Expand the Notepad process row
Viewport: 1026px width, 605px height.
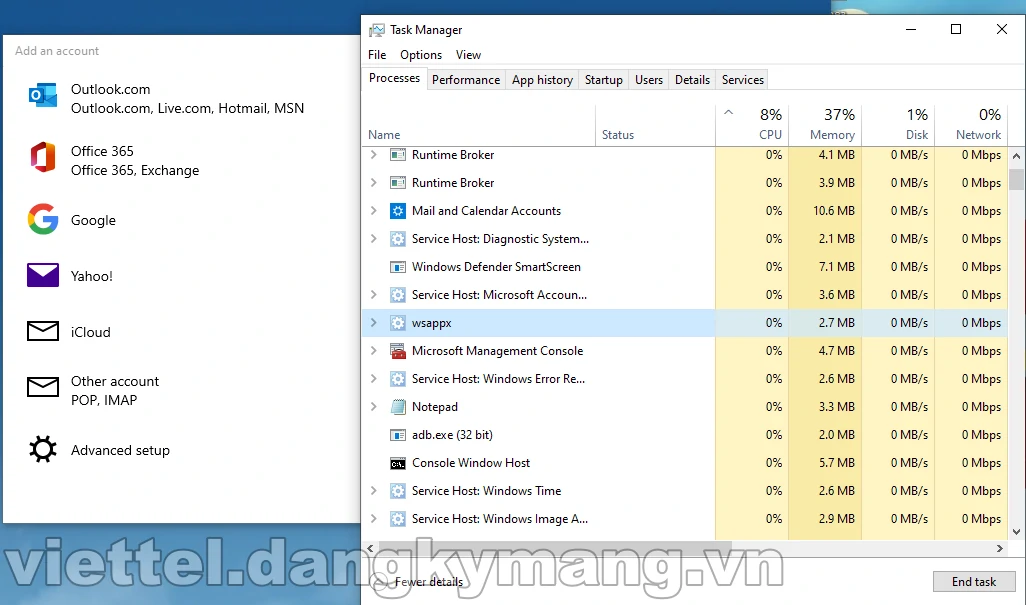[374, 407]
